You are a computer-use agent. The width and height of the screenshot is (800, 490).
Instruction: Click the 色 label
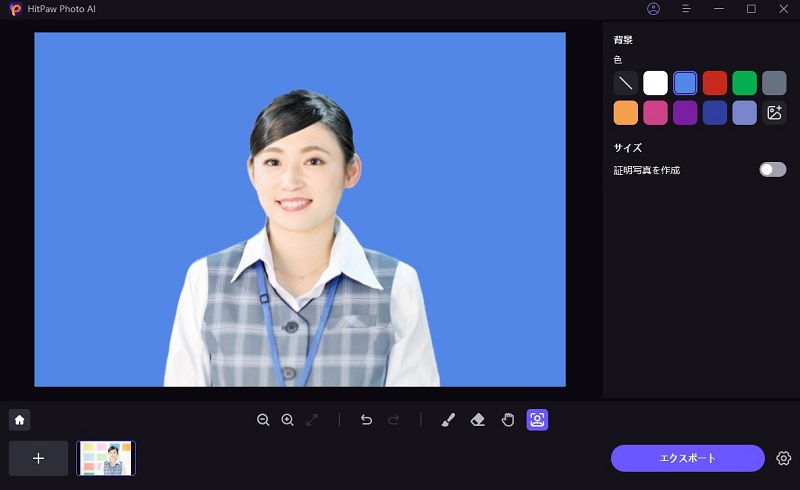tap(618, 60)
